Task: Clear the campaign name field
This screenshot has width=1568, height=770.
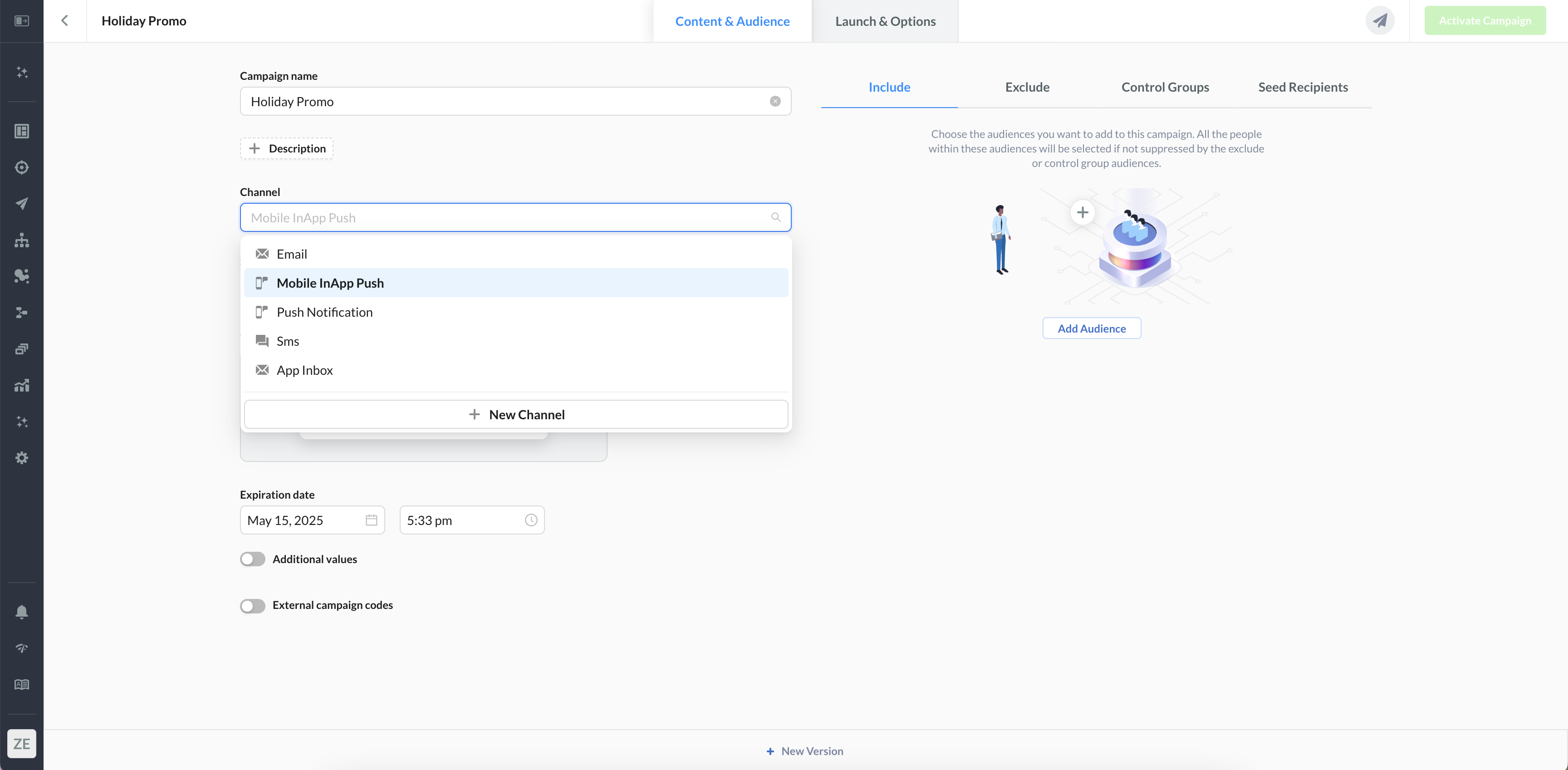Action: point(775,102)
